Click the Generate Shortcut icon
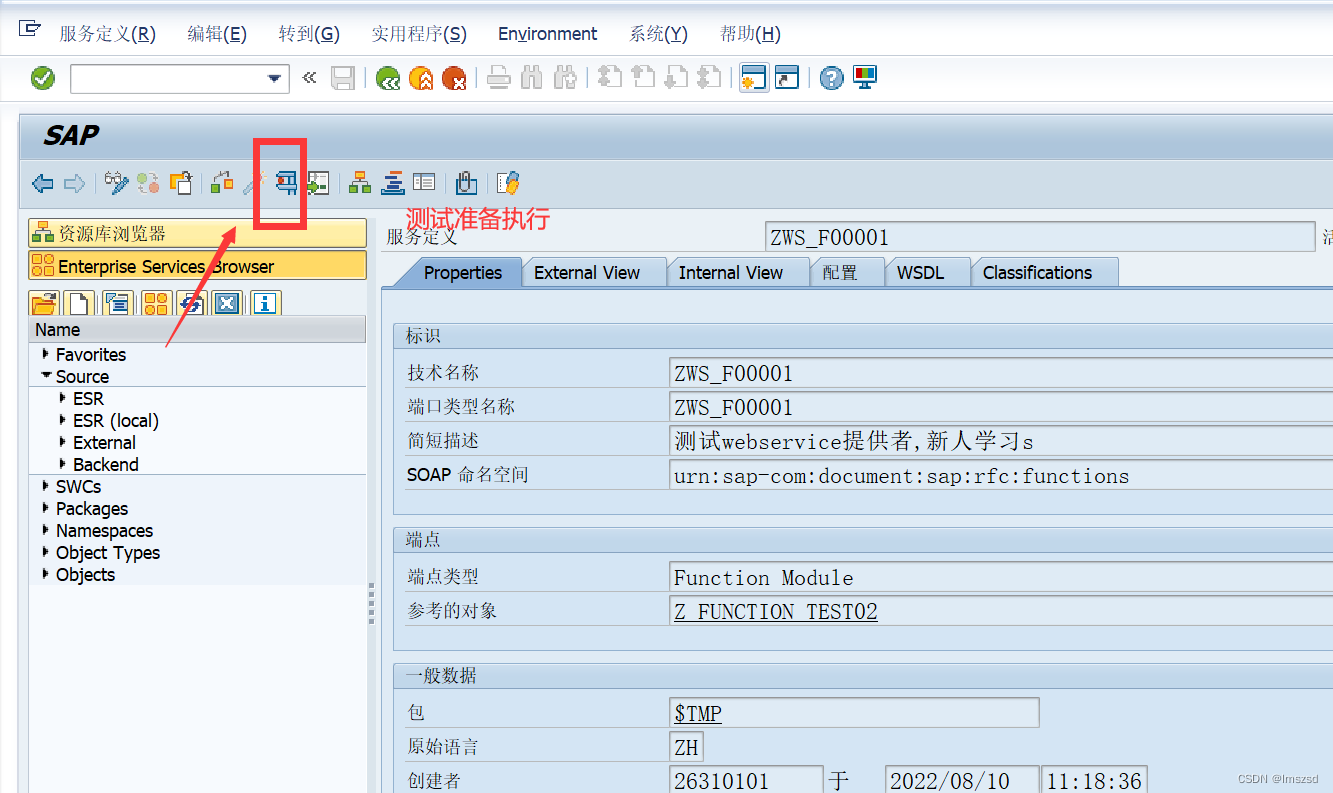This screenshot has width=1333, height=793. tap(787, 78)
